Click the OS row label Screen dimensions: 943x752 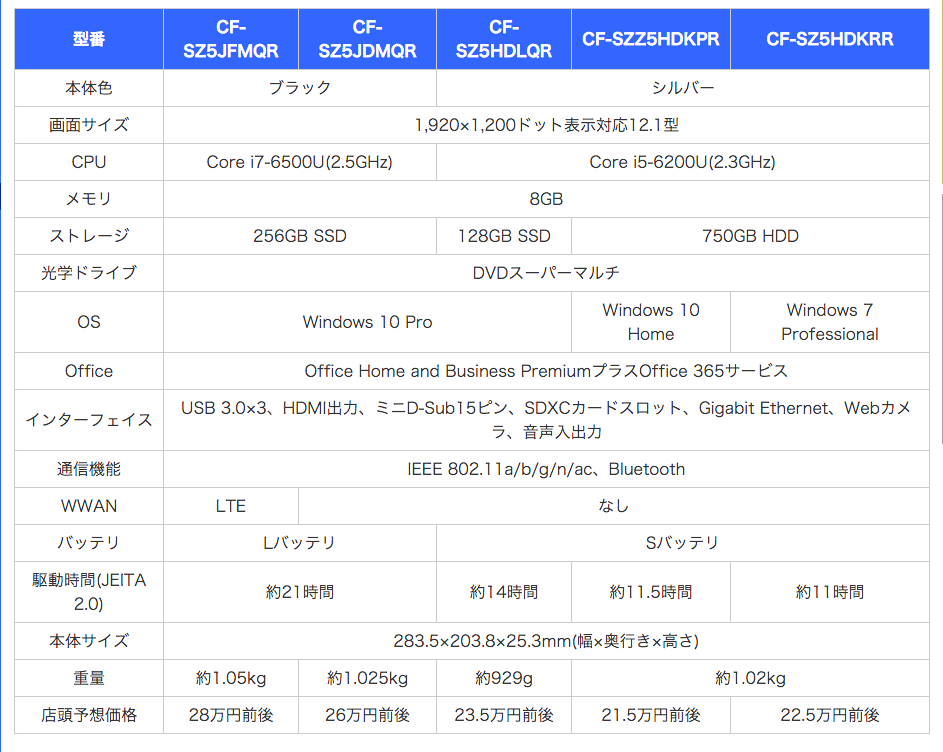(x=89, y=322)
